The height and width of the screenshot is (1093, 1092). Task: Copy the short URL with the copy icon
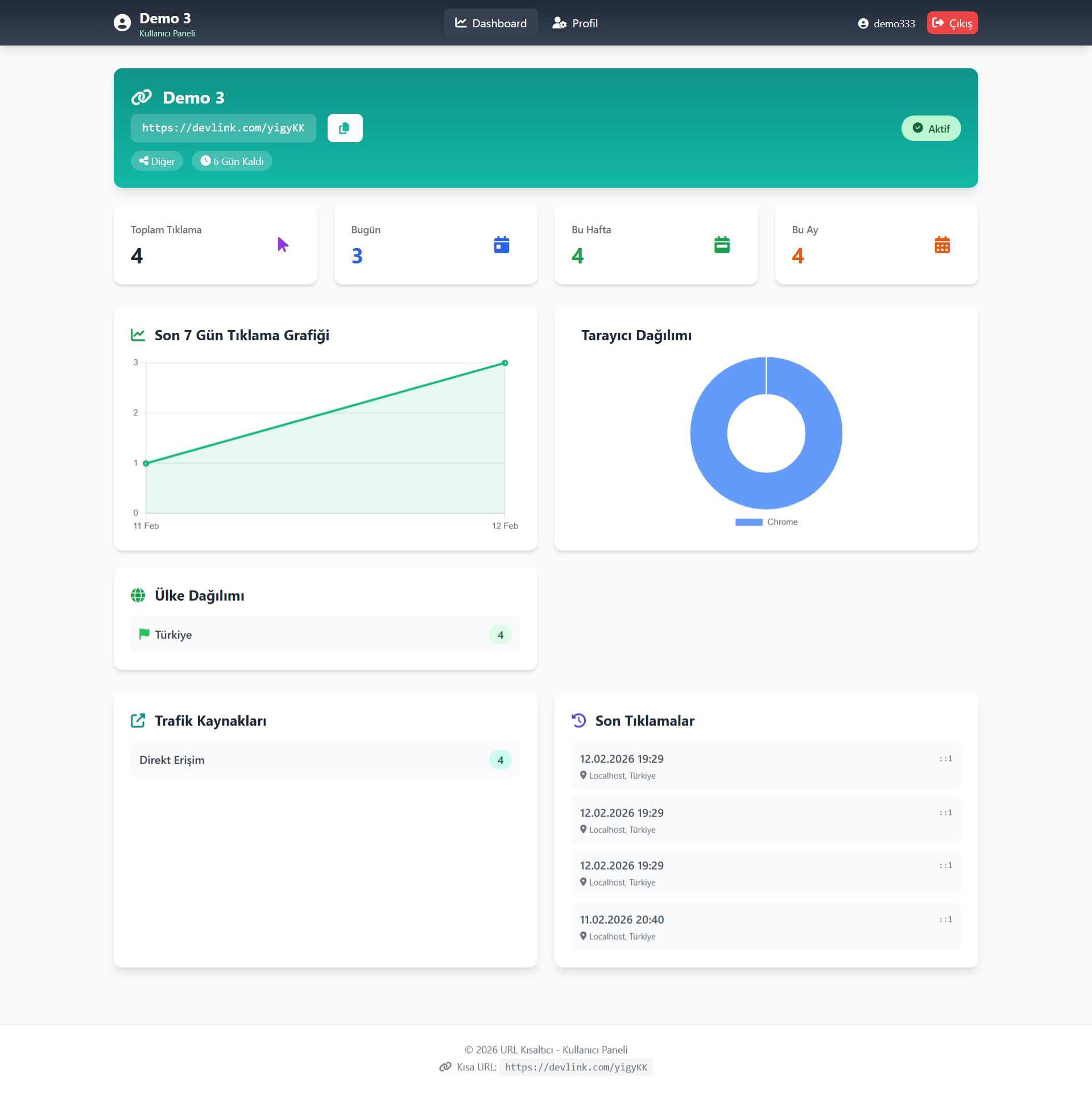point(345,128)
